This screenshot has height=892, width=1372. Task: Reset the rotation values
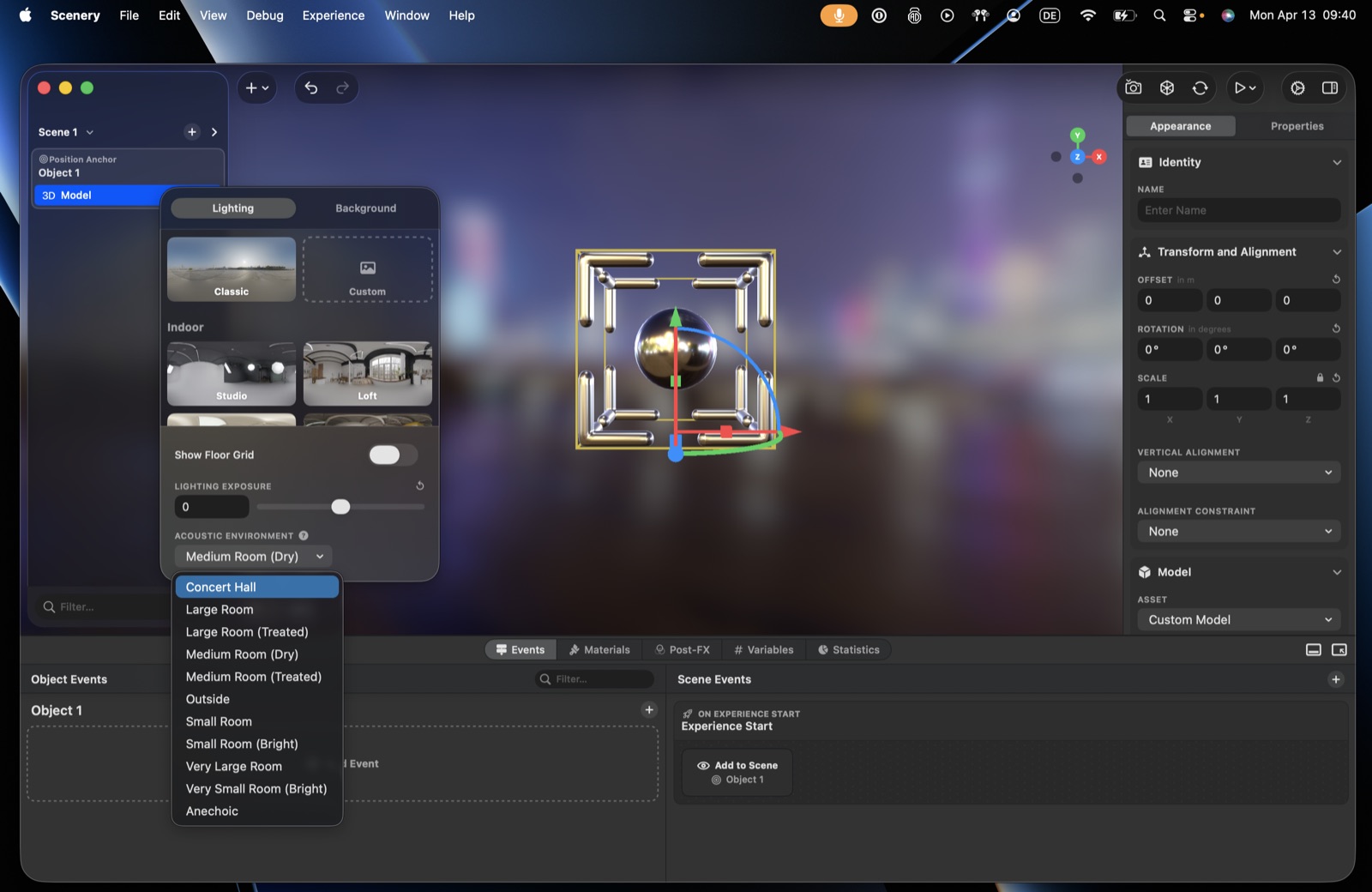(1336, 328)
